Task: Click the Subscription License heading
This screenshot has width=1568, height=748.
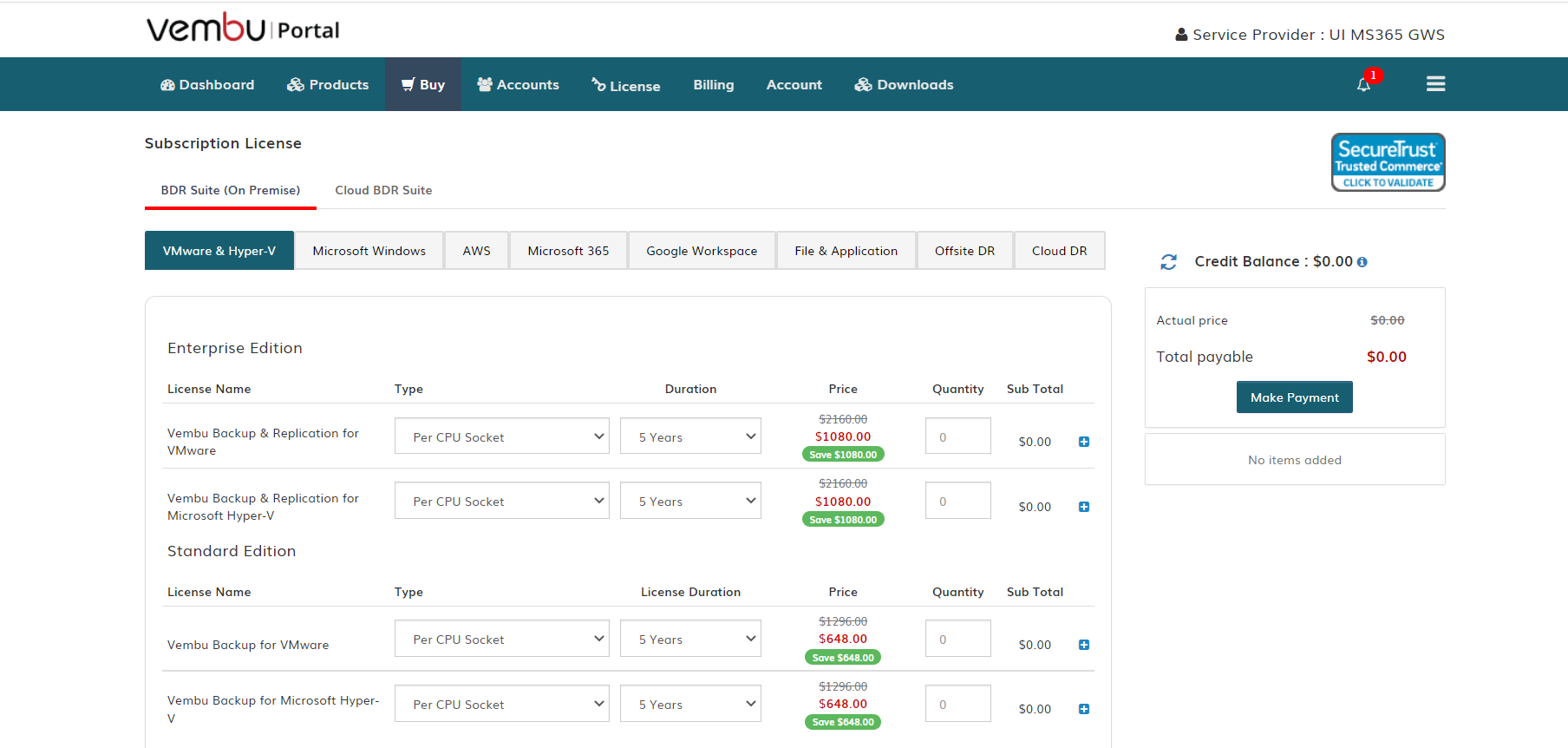Action: coord(223,143)
